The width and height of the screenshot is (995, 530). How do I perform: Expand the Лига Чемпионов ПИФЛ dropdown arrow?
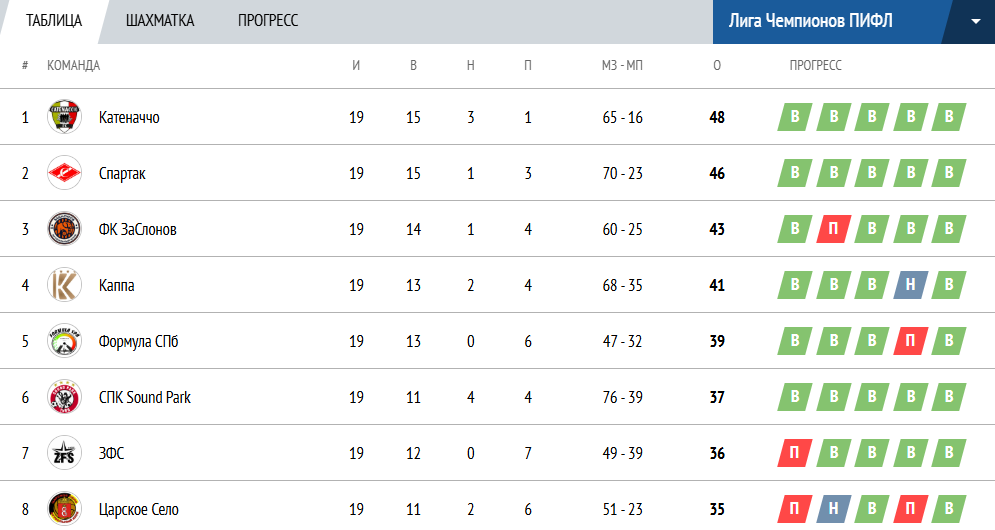(x=975, y=22)
